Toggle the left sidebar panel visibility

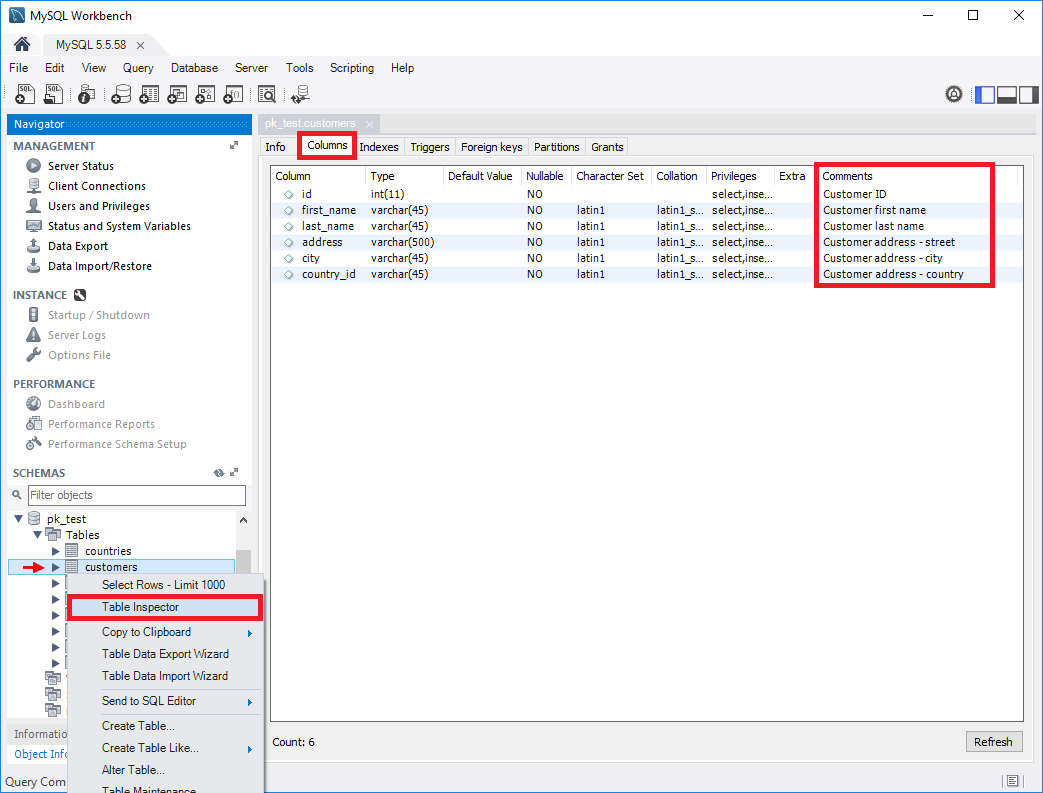(x=985, y=94)
